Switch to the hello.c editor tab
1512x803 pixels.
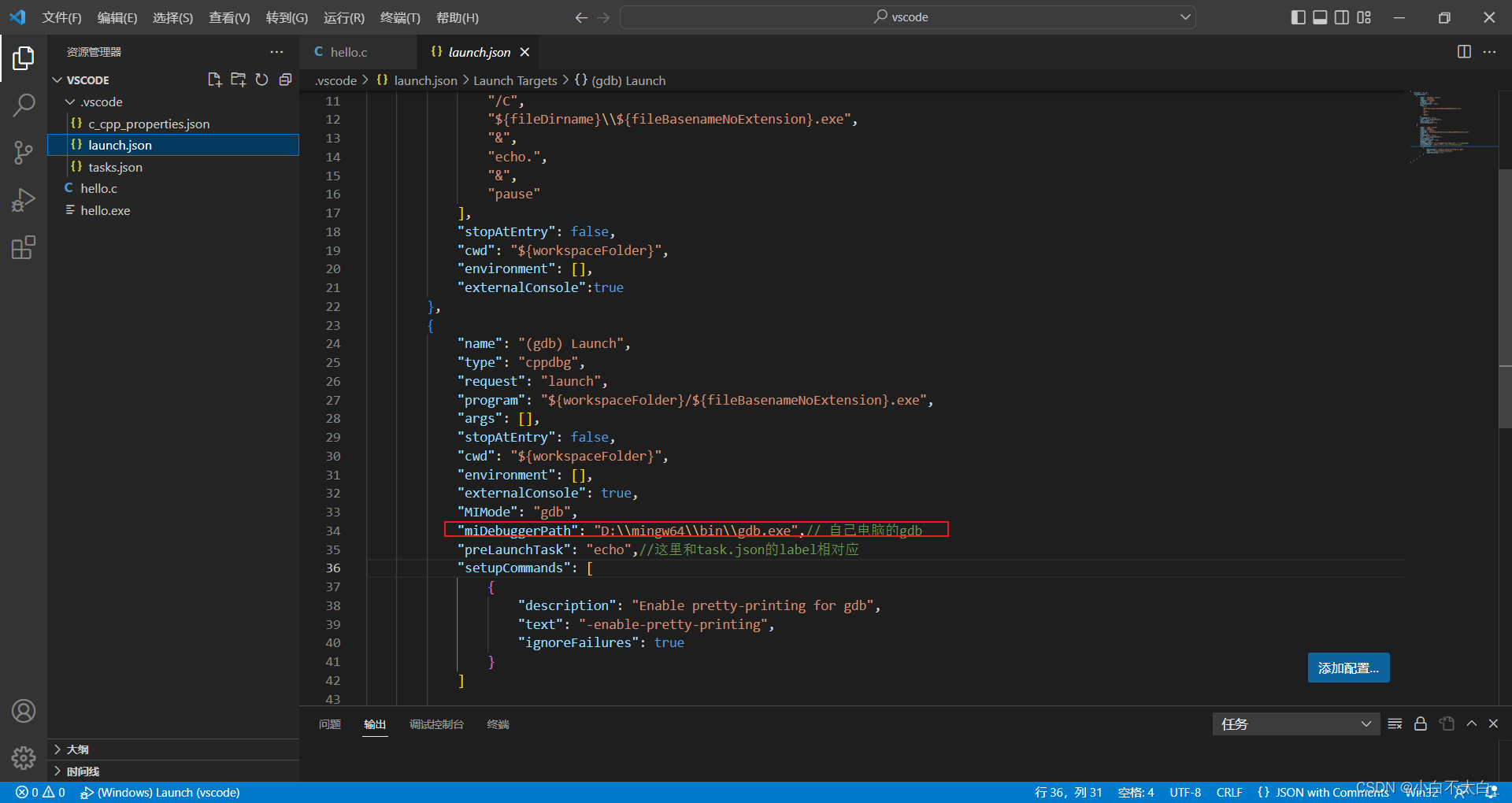pyautogui.click(x=358, y=52)
